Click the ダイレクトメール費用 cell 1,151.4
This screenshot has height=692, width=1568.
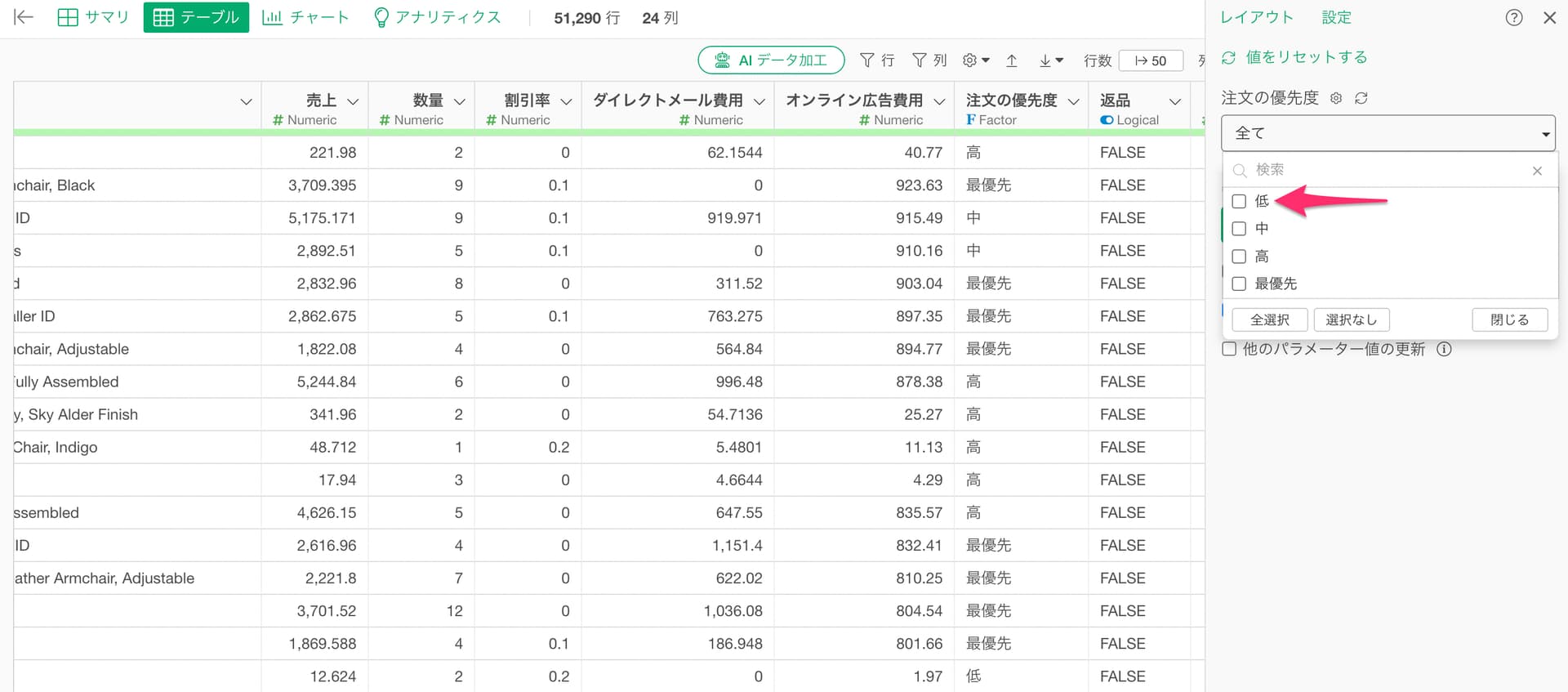678,545
